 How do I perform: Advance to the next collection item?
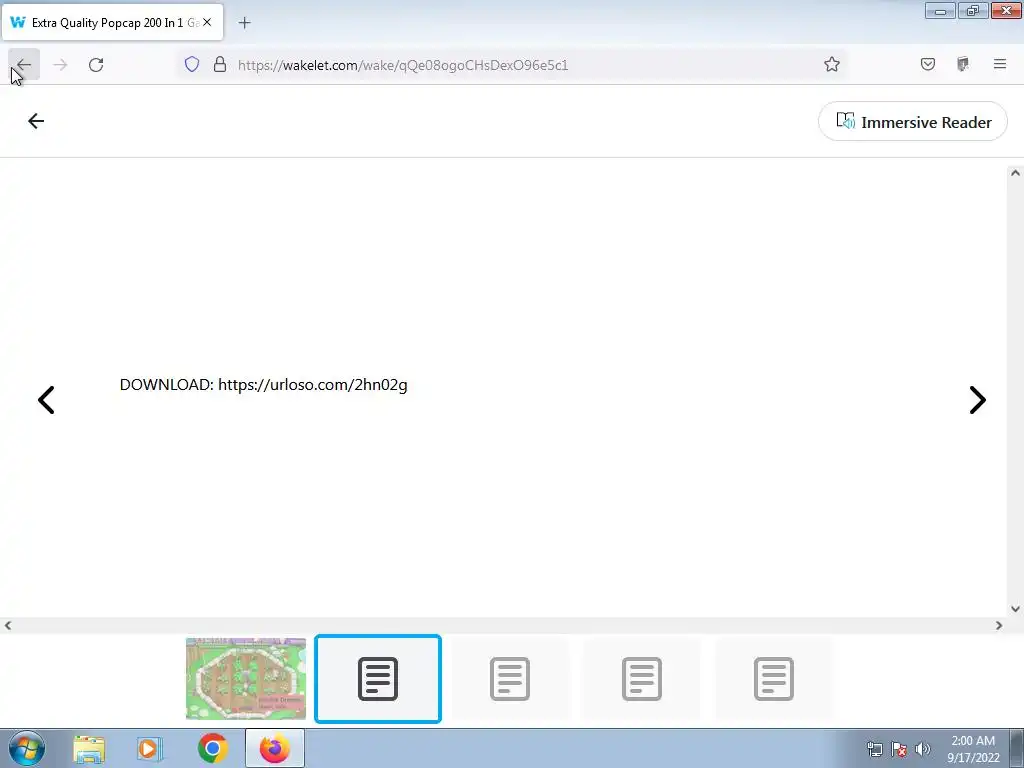tap(977, 400)
